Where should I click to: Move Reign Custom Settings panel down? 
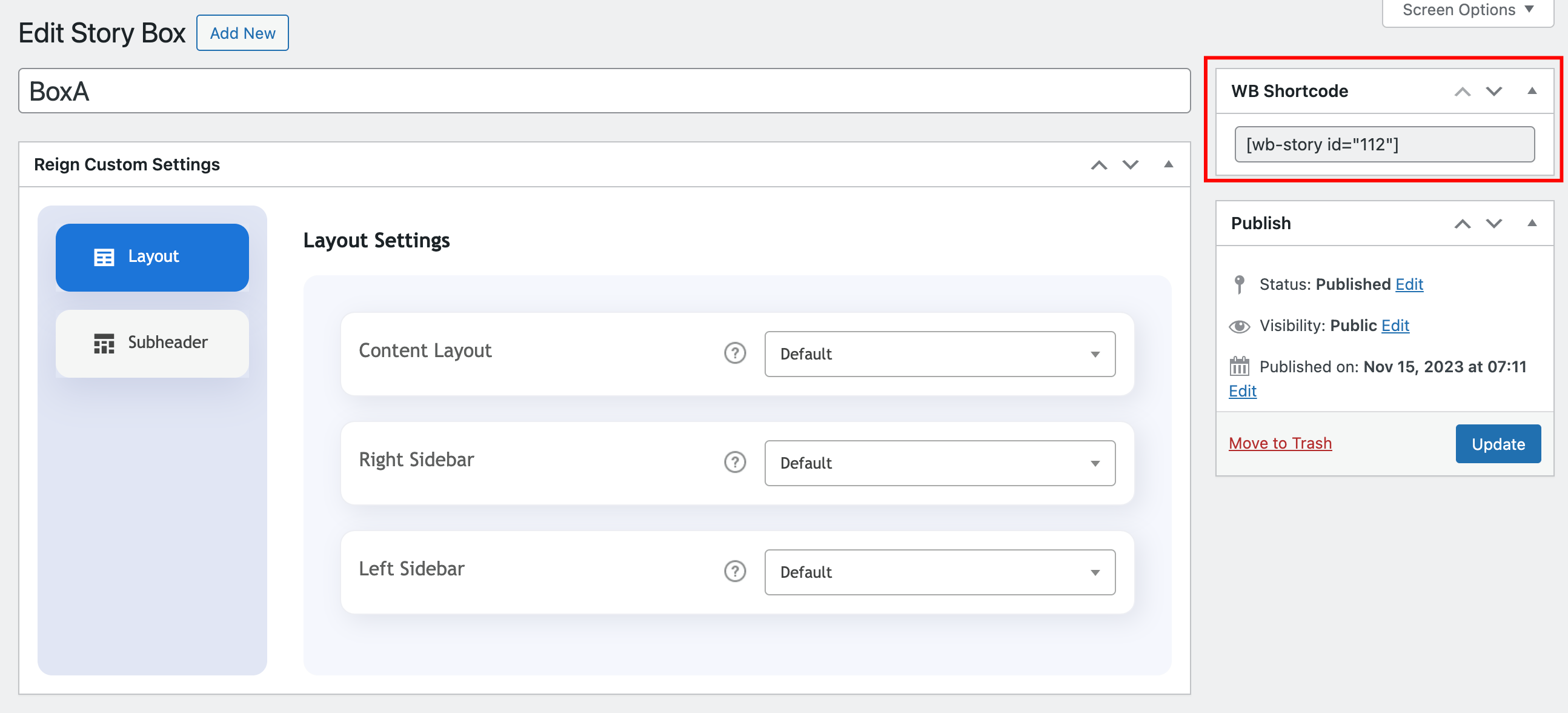tap(1131, 164)
